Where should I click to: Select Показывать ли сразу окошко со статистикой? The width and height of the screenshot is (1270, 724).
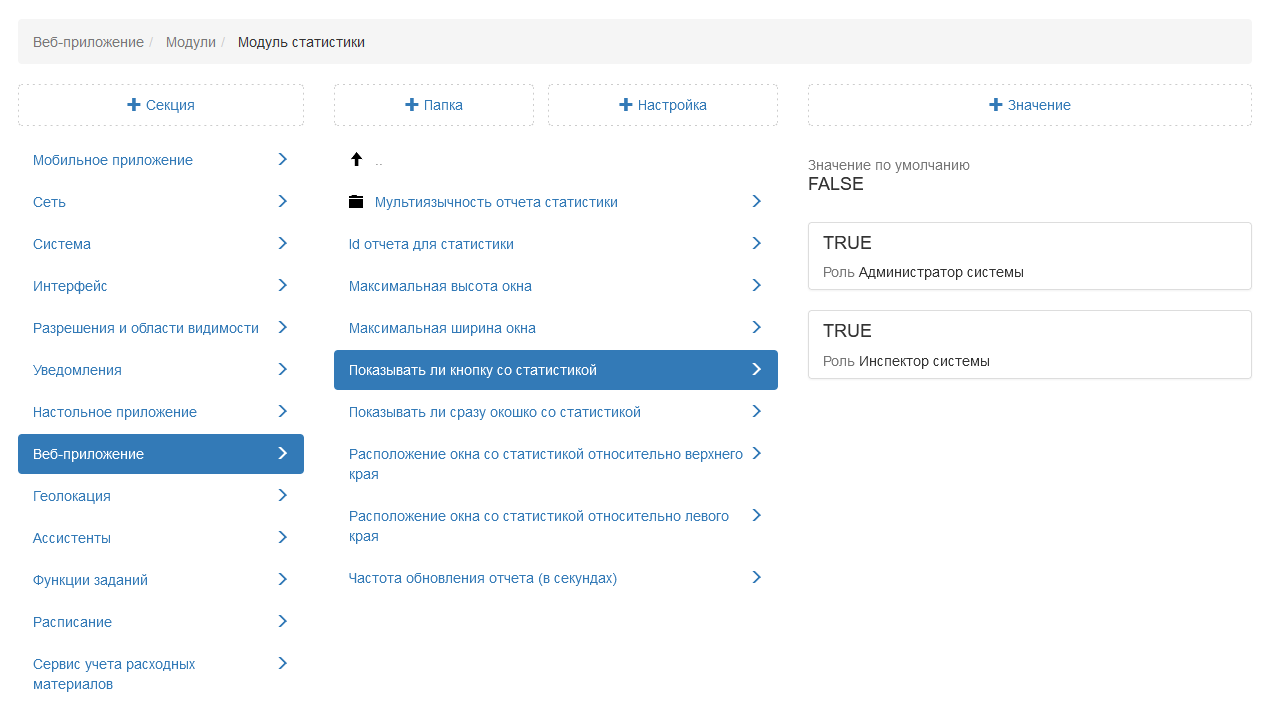tap(494, 412)
